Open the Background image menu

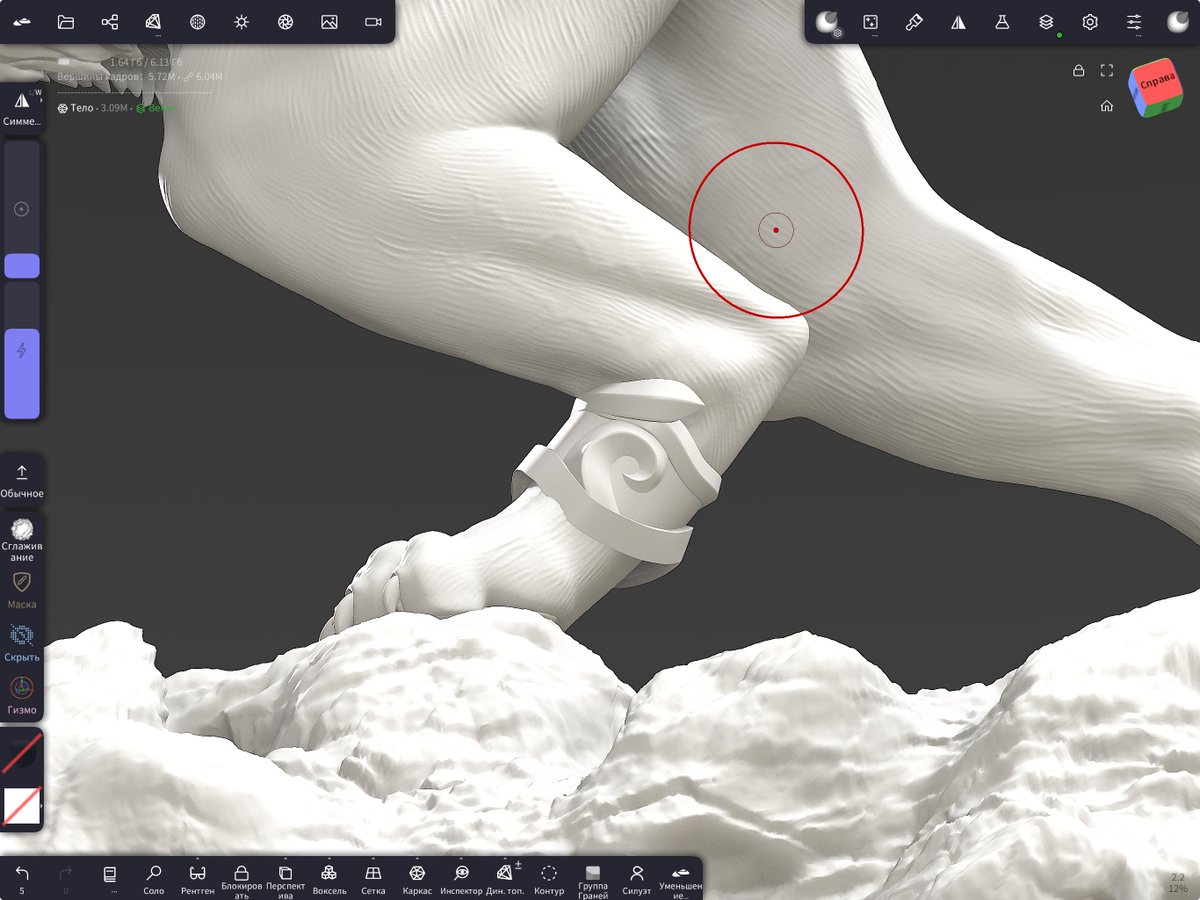click(329, 21)
